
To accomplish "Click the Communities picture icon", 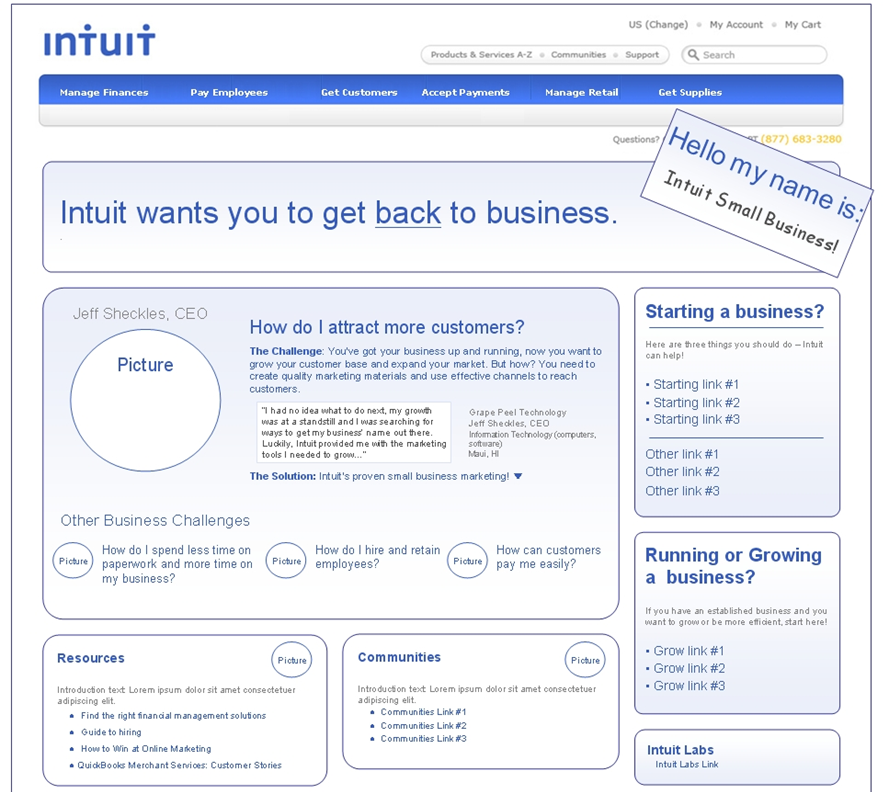I will tap(585, 660).
